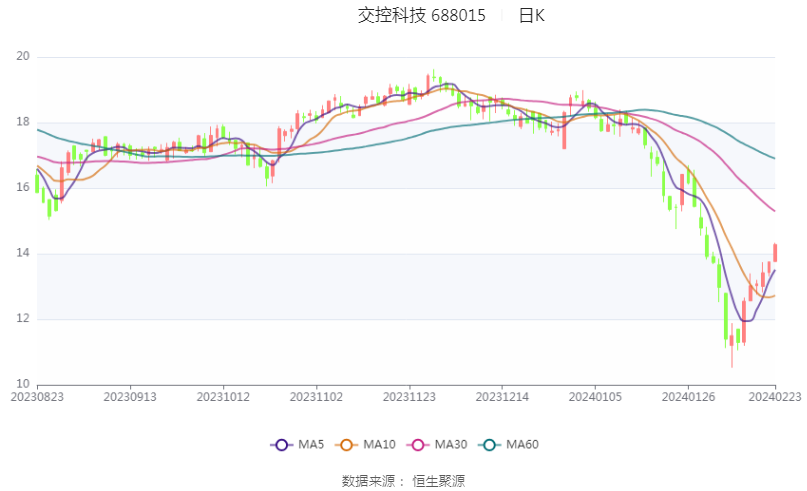This screenshot has height=491, width=807.
Task: Toggle the MA5 legend circle icon
Action: [282, 445]
